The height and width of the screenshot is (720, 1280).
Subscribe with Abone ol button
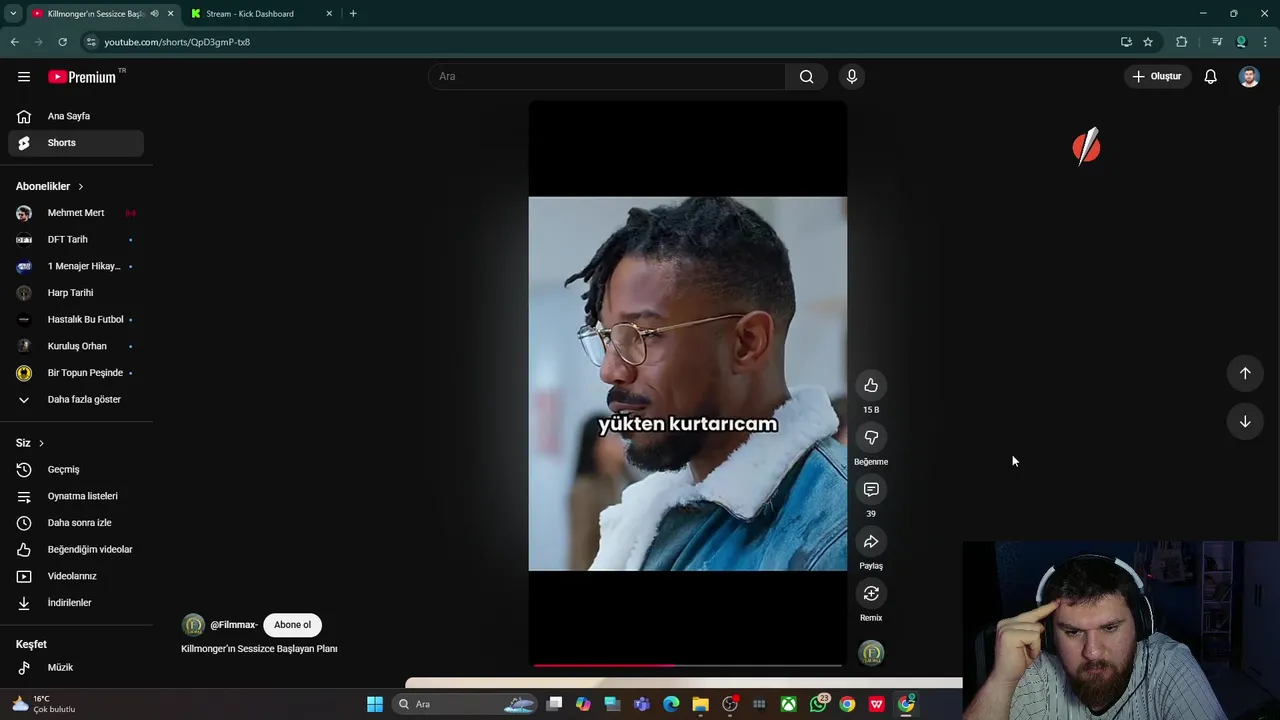(x=292, y=625)
